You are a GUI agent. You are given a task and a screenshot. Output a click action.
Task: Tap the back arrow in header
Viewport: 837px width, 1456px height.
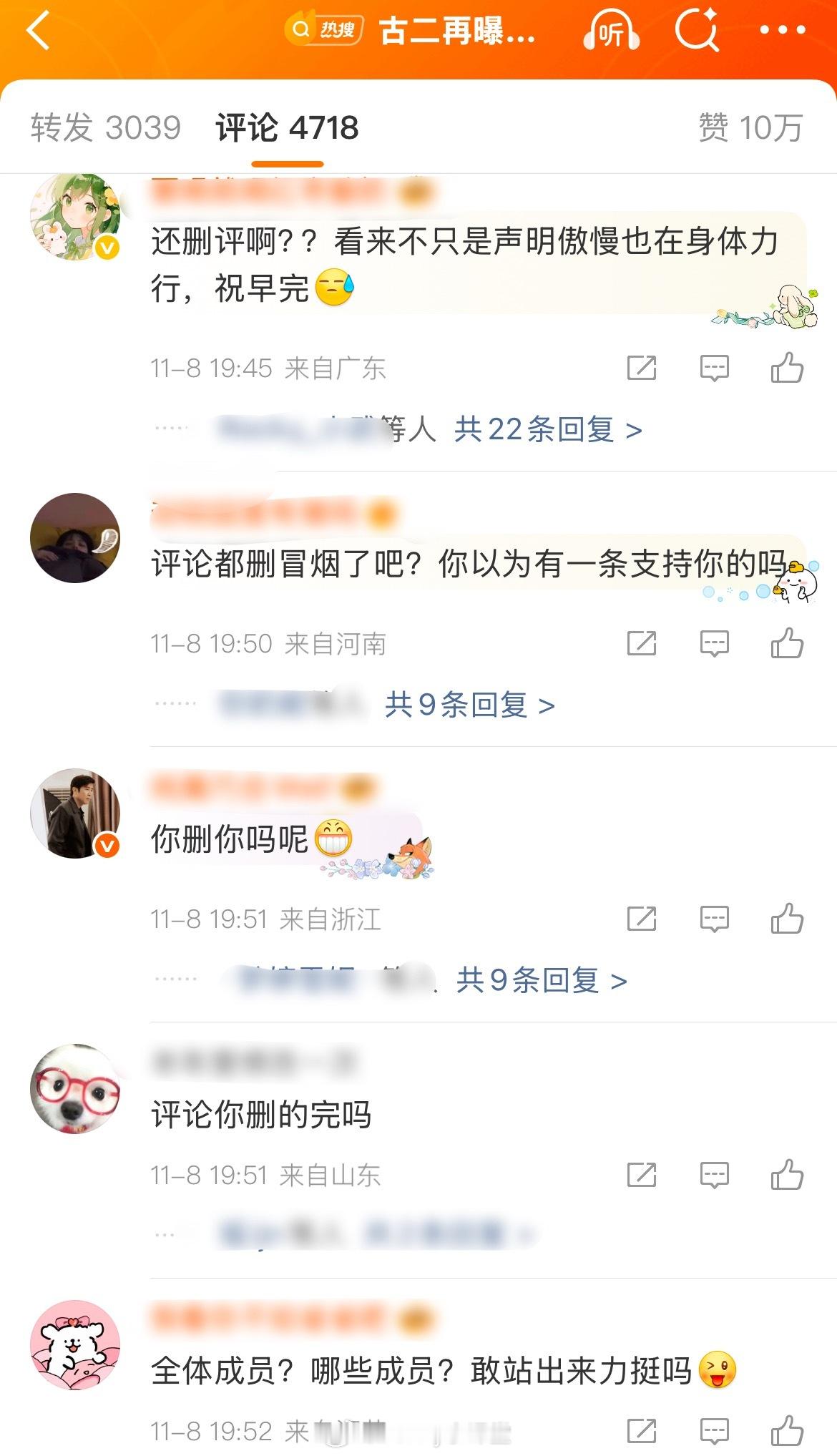37,31
